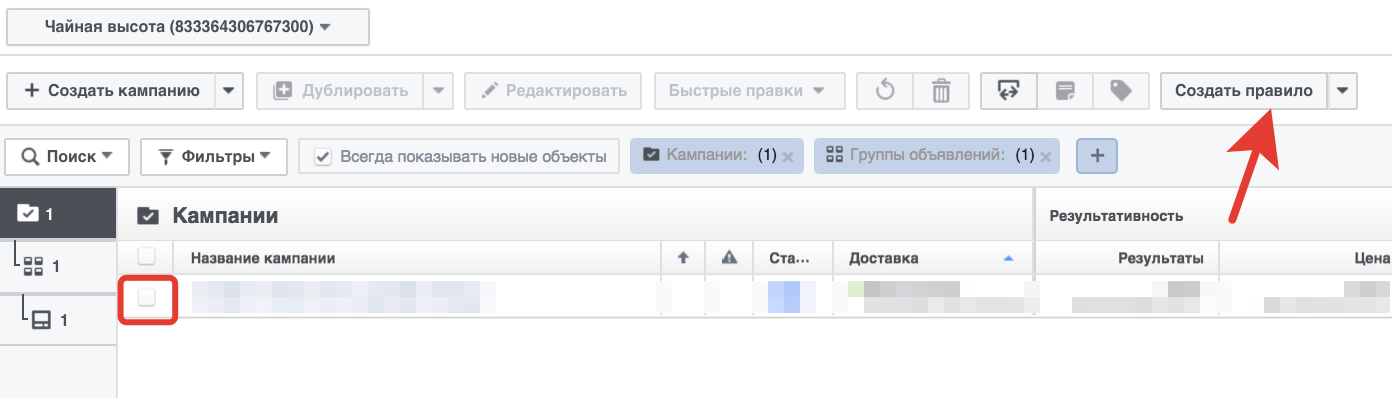
Task: Click the tag label icon
Action: (1121, 91)
